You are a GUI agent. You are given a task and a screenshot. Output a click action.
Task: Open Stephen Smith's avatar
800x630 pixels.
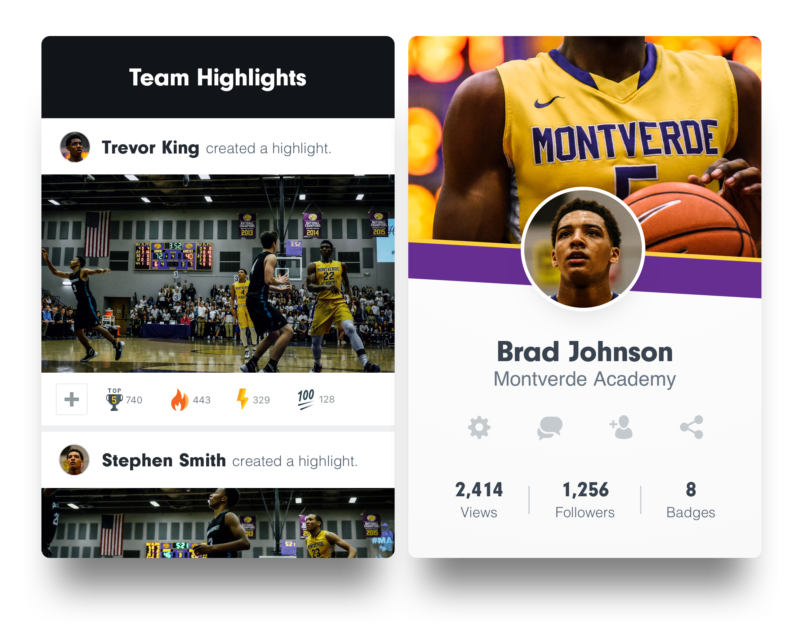coord(74,460)
